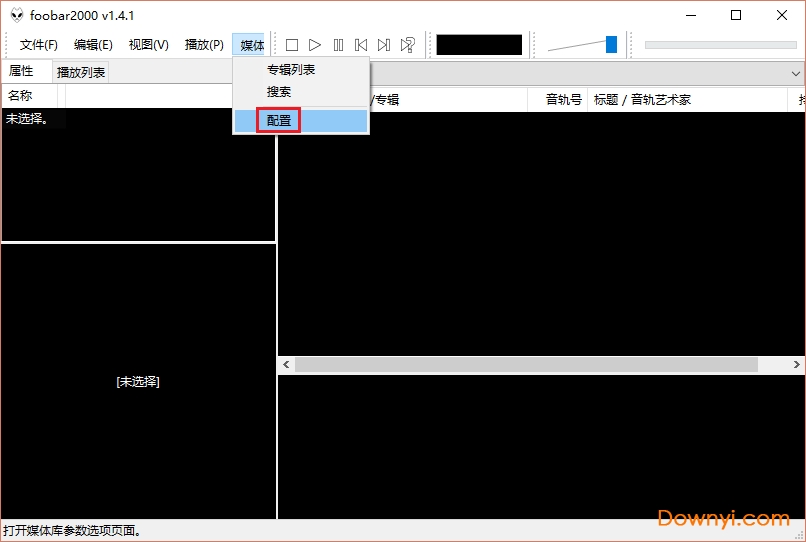
Task: Maximize the foobar2000 window
Action: point(736,15)
